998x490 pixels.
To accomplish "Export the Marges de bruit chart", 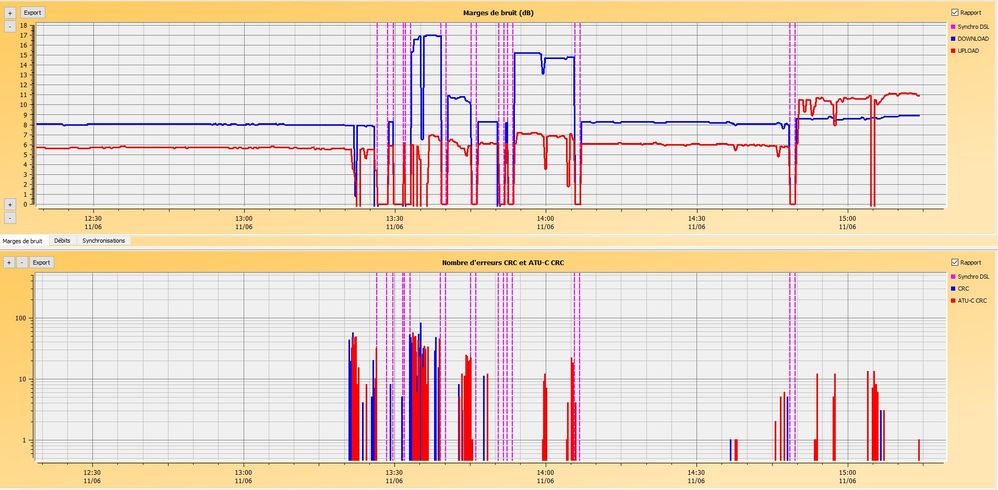I will [x=33, y=13].
